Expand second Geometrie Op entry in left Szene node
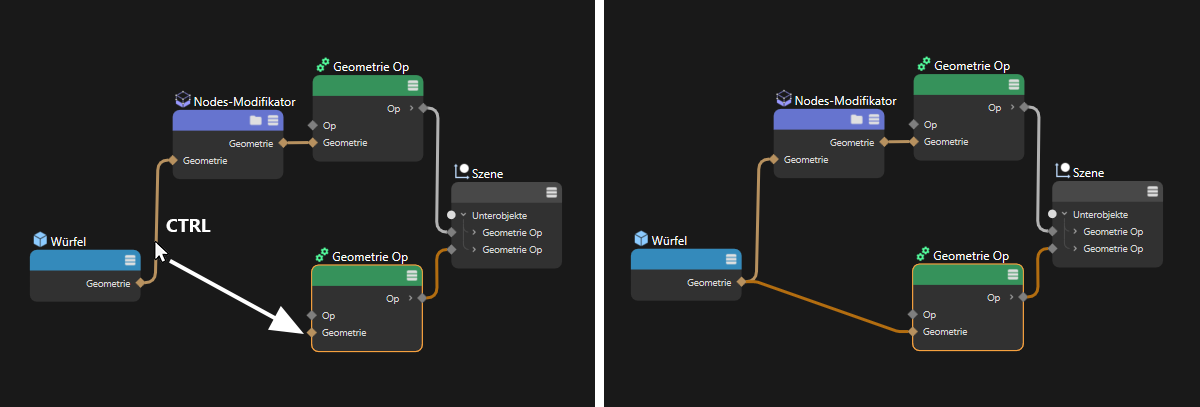Screen dimensions: 1200x407 pyautogui.click(x=475, y=249)
